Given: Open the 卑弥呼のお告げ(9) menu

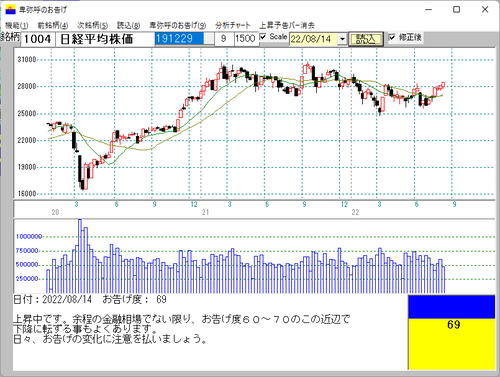Looking at the screenshot, I should point(177,25).
